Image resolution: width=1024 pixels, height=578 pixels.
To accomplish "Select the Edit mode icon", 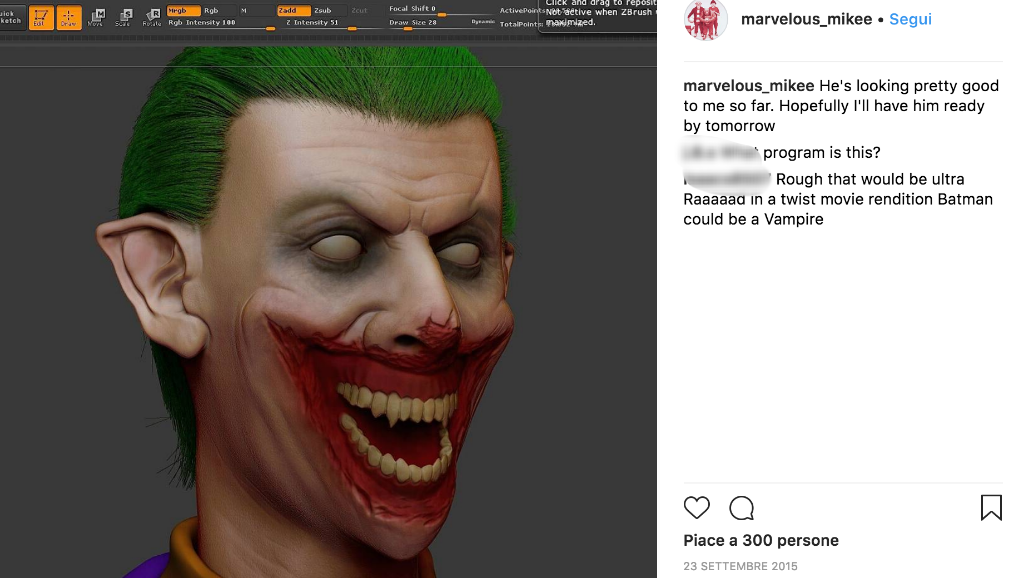I will [41, 17].
